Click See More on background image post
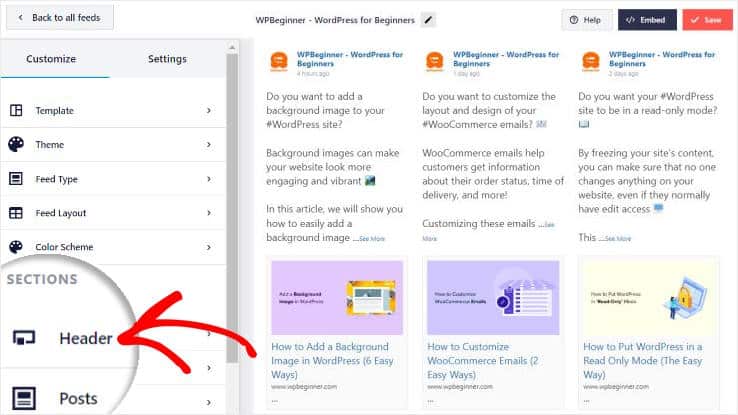Screen dimensions: 738x415 coord(372,239)
